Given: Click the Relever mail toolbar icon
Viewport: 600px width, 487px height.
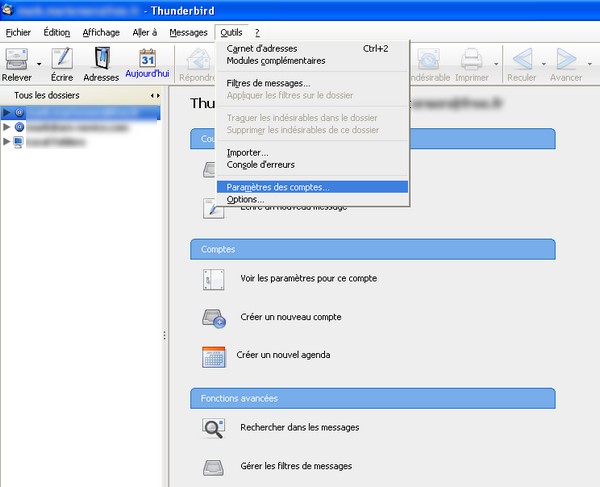Looking at the screenshot, I should pos(16,59).
